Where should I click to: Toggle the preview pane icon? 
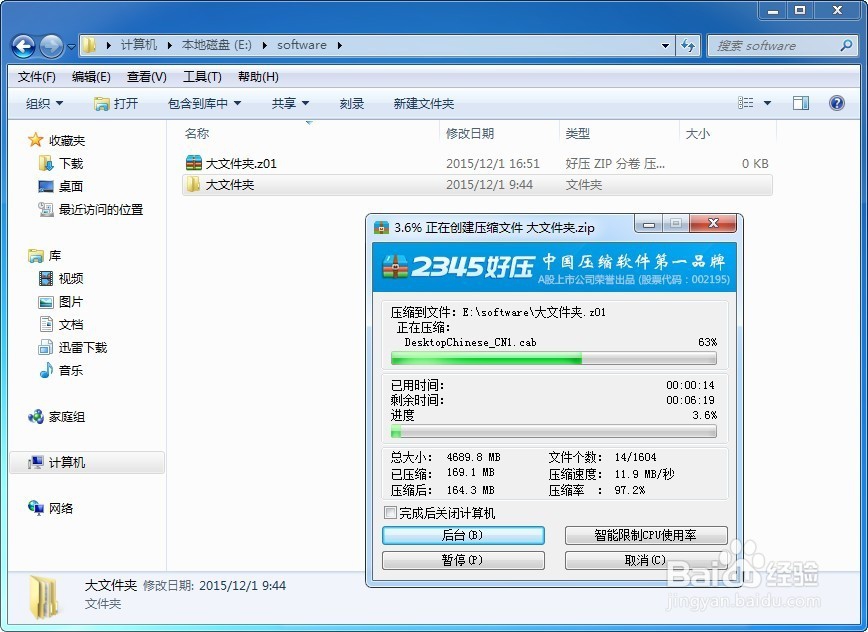pyautogui.click(x=801, y=103)
